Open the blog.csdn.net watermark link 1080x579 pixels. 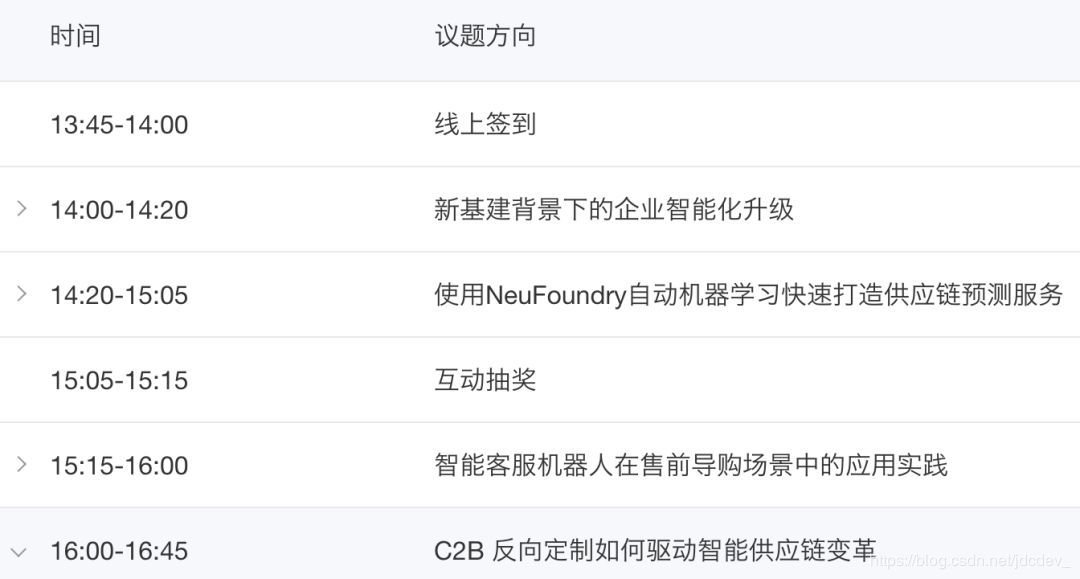click(x=969, y=561)
